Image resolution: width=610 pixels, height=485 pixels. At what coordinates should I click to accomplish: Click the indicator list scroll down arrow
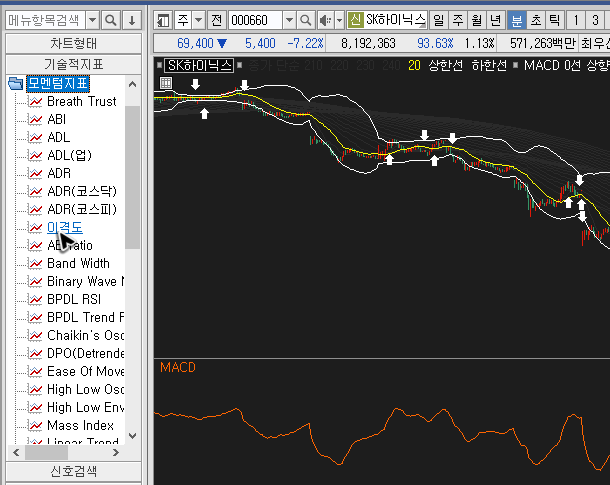132,436
